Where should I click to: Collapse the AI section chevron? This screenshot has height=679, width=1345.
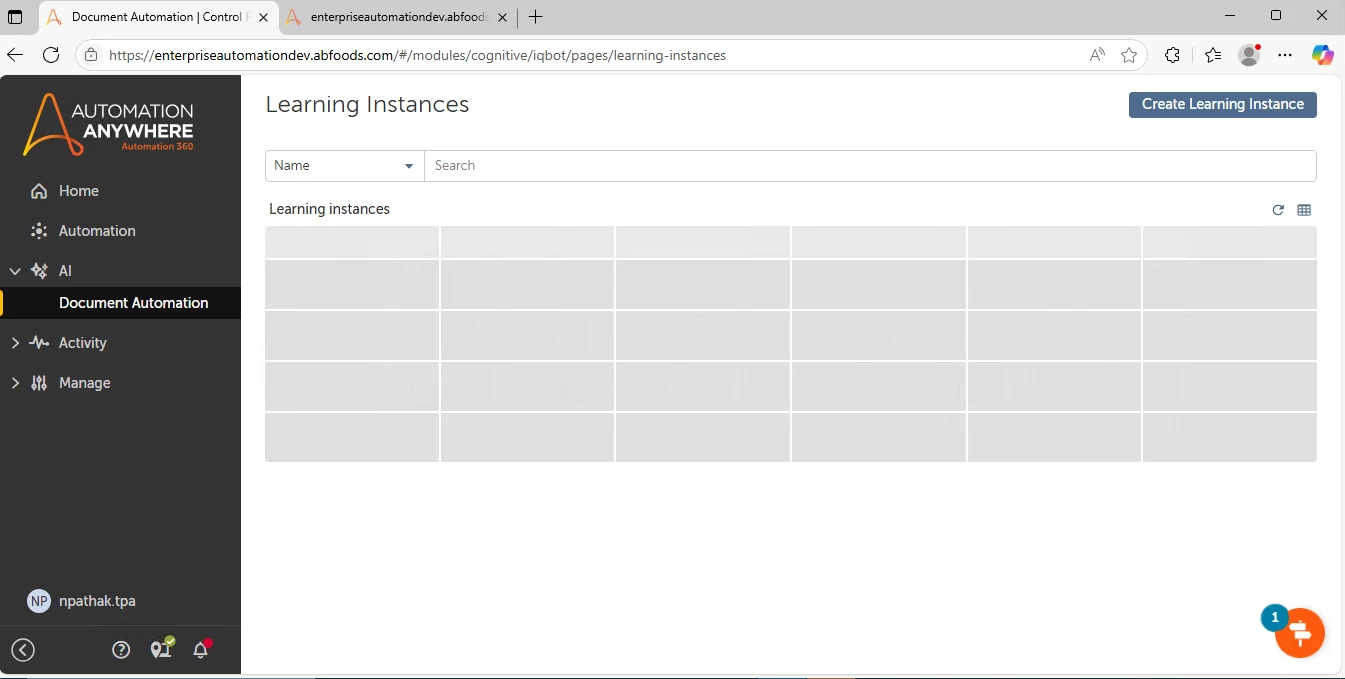coord(15,271)
